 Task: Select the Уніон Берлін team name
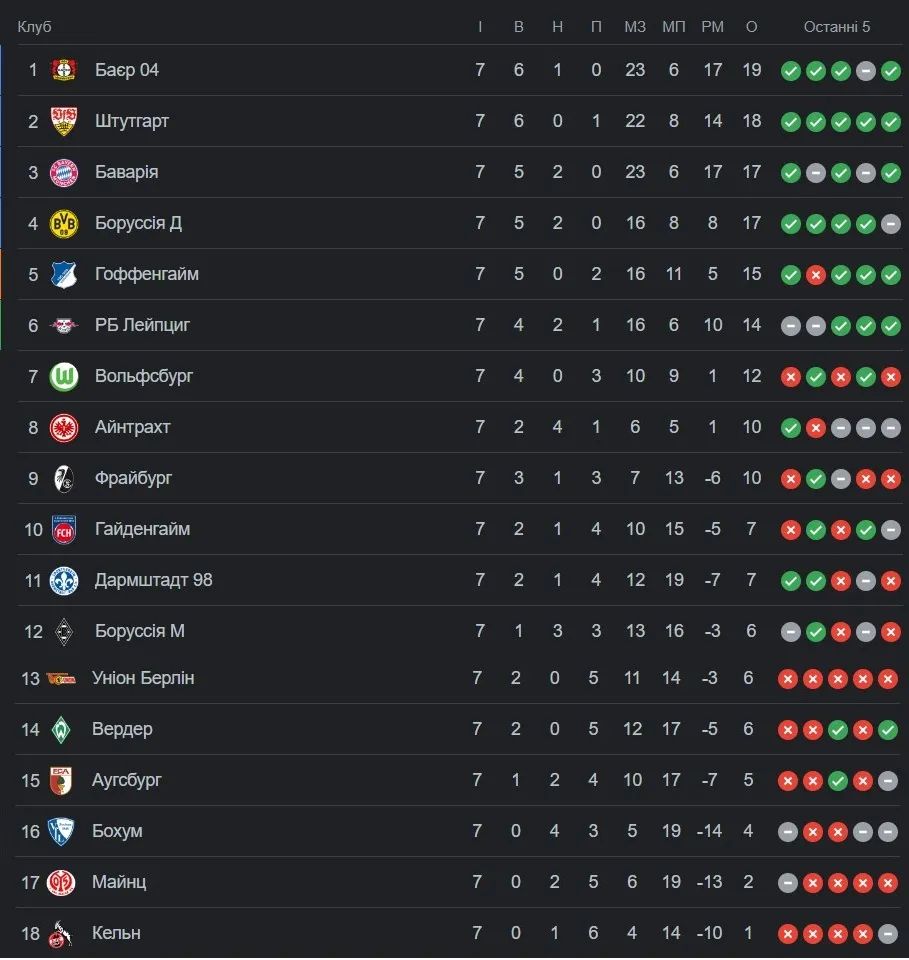click(x=143, y=678)
